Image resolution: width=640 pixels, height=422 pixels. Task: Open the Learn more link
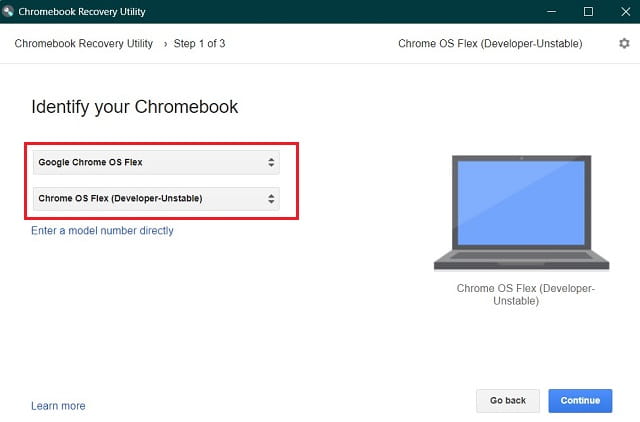click(x=58, y=406)
